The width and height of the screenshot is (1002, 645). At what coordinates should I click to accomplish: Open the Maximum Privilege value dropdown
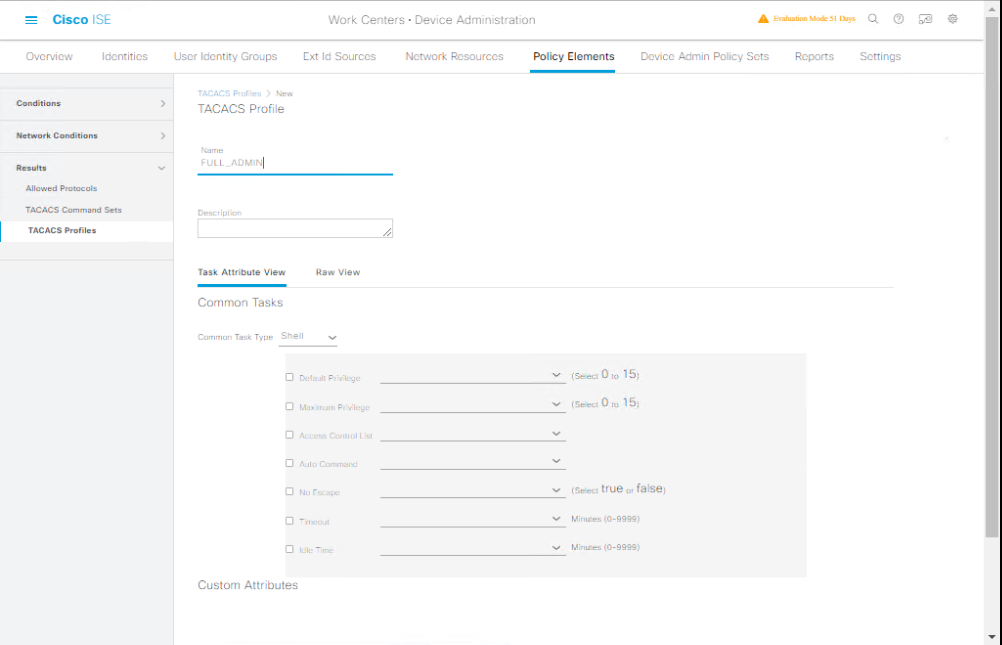click(473, 404)
